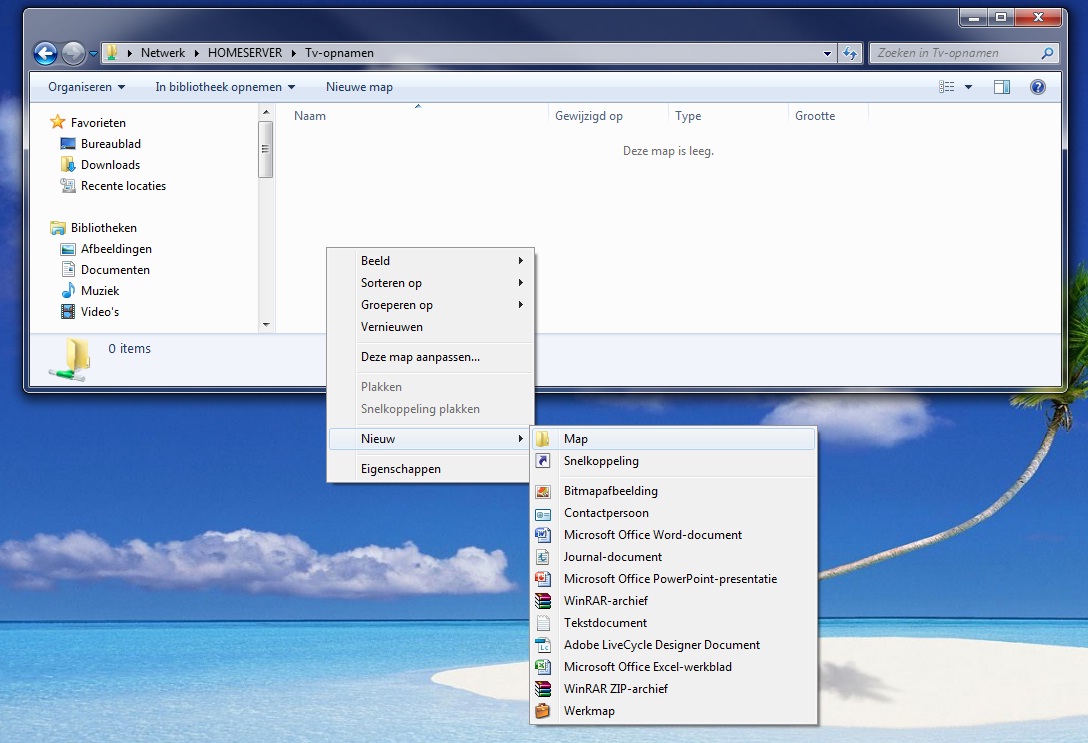The height and width of the screenshot is (743, 1088).
Task: Select Adobe LiveCycle Designer Document
Action: click(661, 645)
